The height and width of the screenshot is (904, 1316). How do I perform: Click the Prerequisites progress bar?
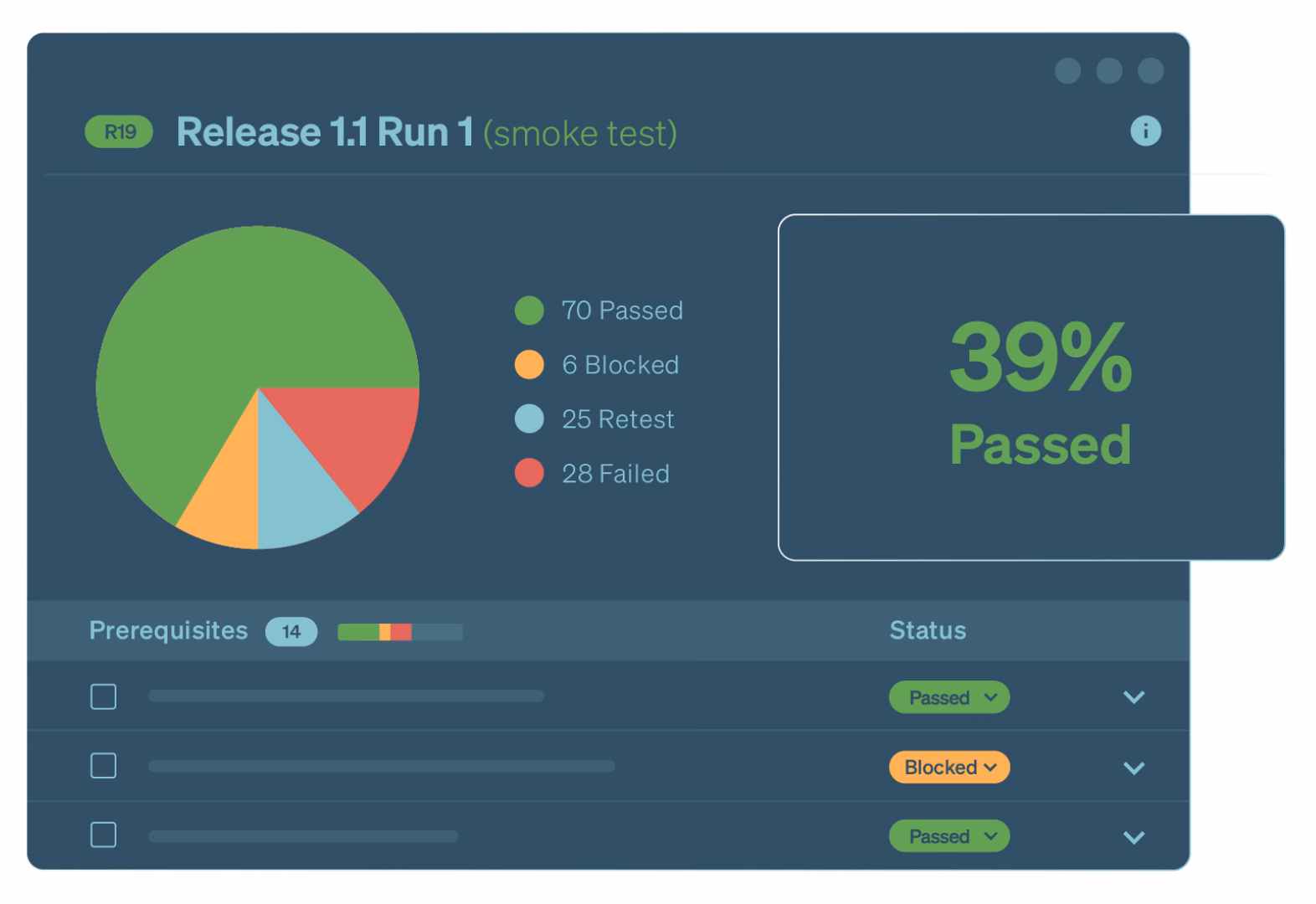pos(399,632)
